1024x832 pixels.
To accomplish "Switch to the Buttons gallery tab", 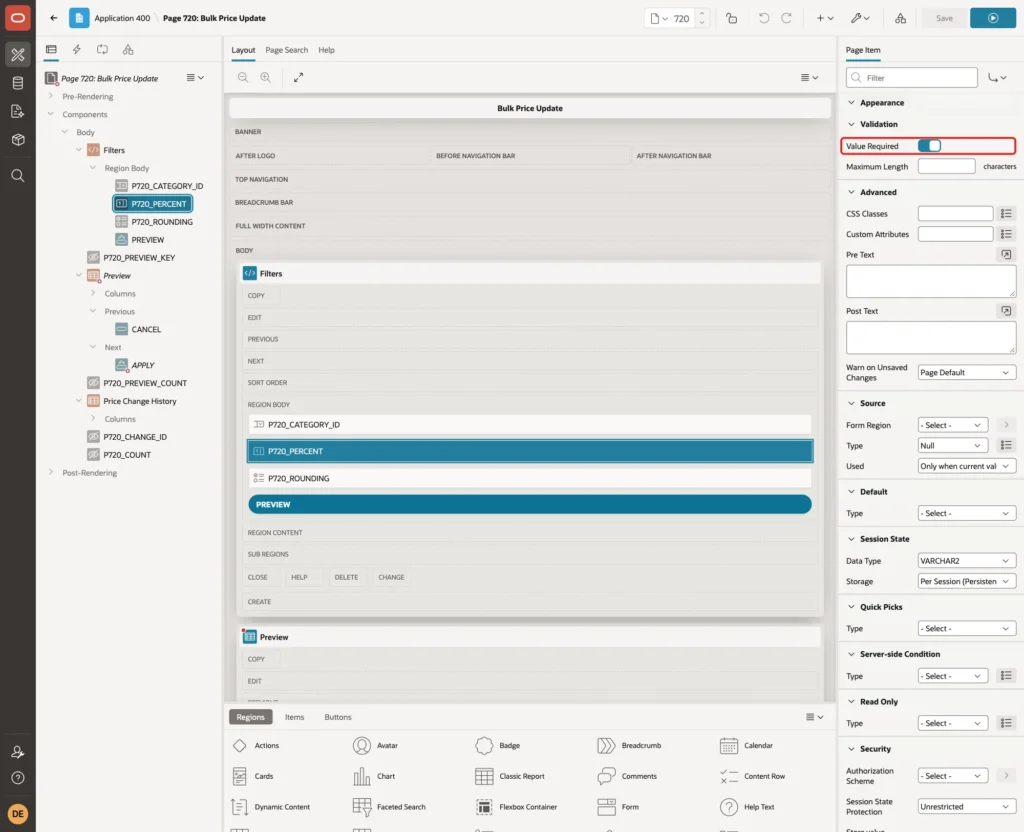I will coord(338,717).
